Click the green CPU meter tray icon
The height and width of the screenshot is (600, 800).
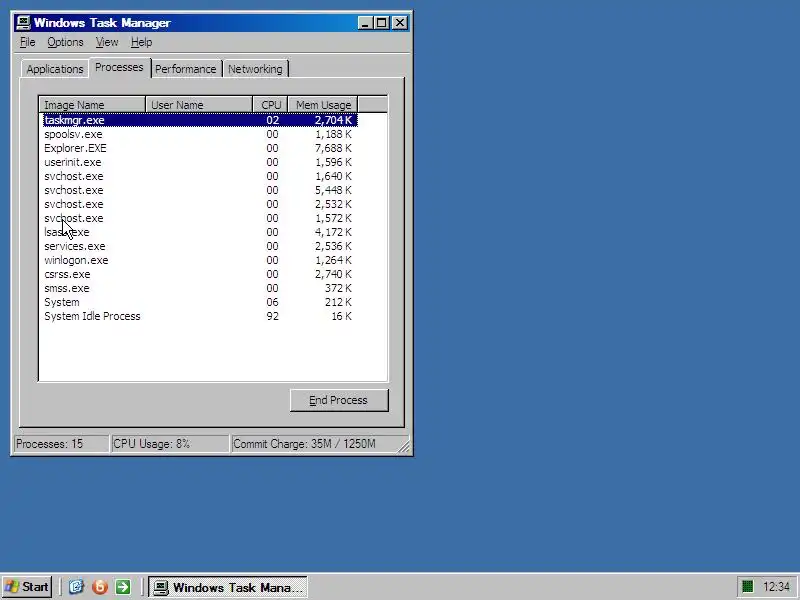coord(747,587)
